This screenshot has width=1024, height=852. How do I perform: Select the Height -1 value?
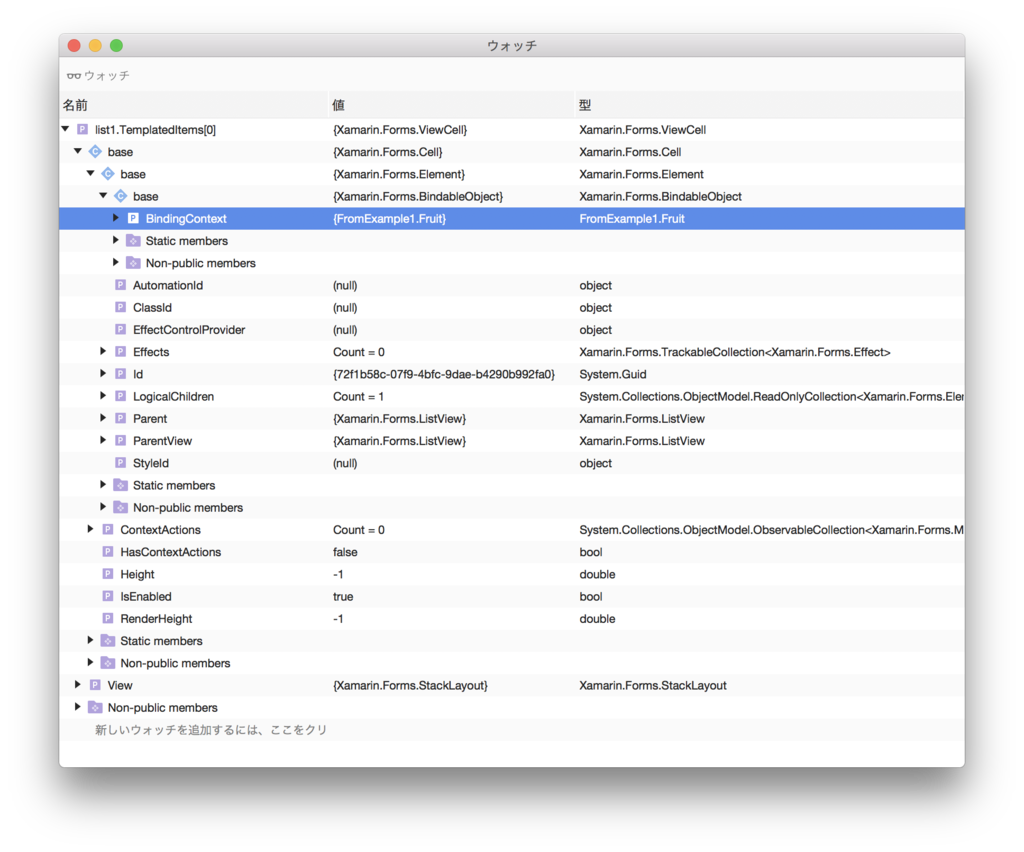[x=338, y=574]
